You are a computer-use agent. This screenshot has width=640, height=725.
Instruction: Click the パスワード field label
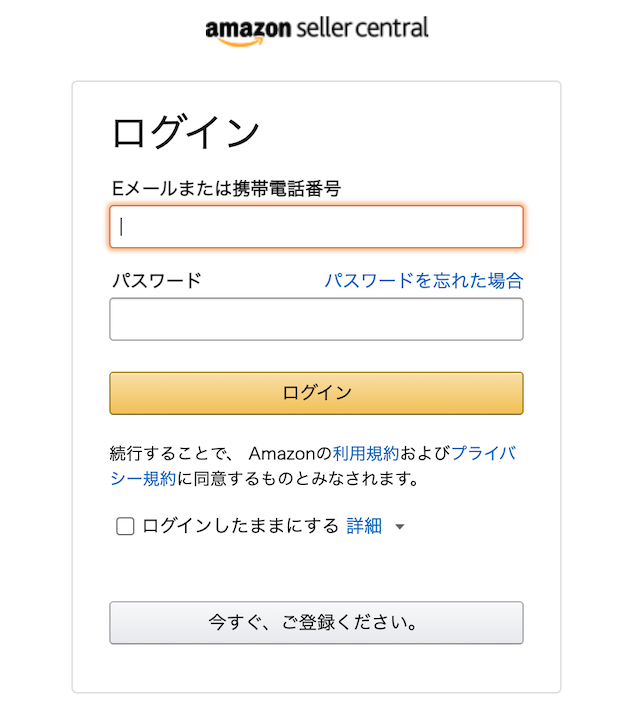pos(155,280)
